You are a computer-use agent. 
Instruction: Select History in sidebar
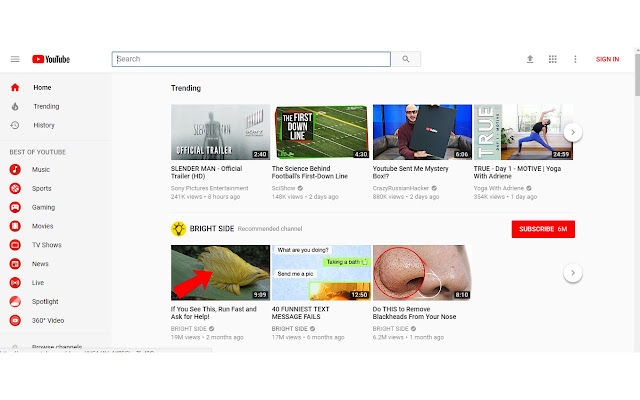[x=44, y=125]
